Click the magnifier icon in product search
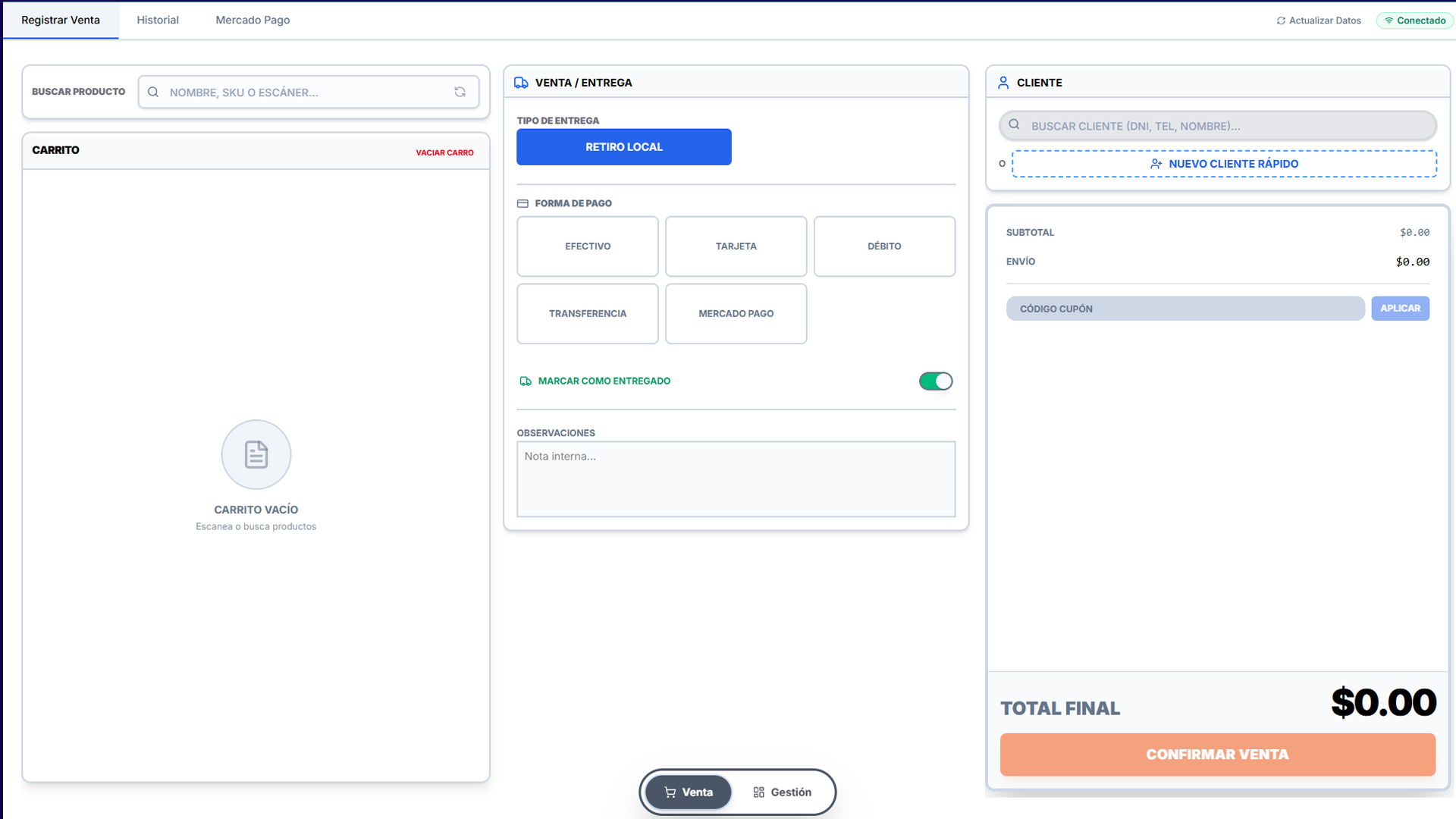Viewport: 1456px width, 819px height. click(x=154, y=92)
